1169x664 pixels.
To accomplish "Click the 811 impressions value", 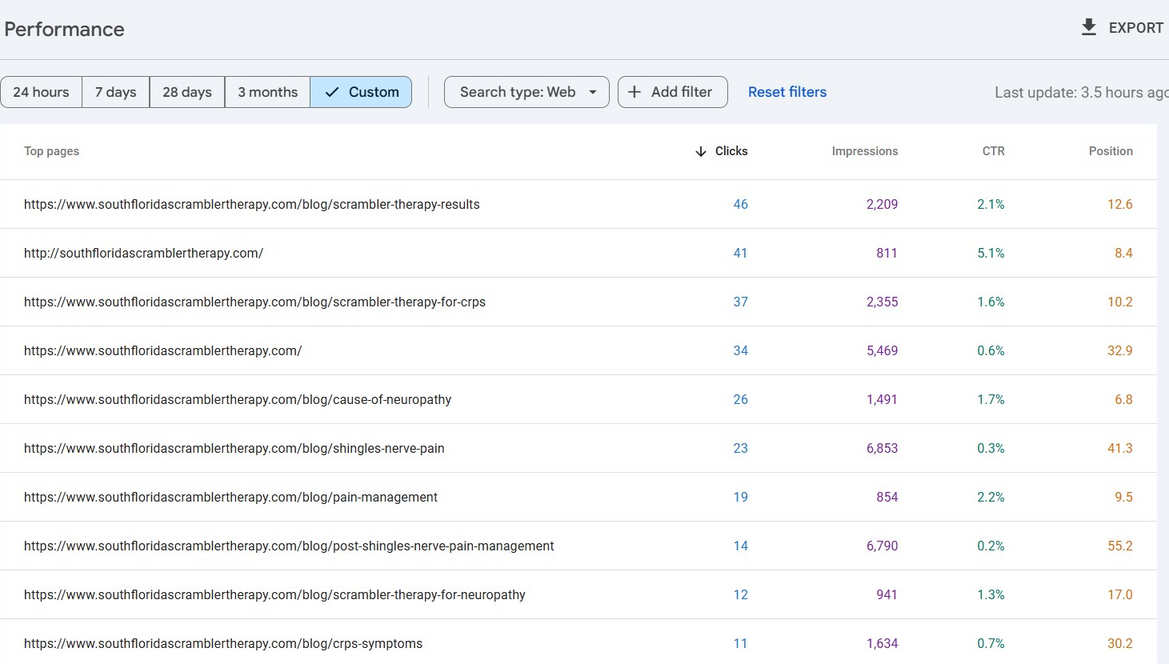I will point(887,253).
